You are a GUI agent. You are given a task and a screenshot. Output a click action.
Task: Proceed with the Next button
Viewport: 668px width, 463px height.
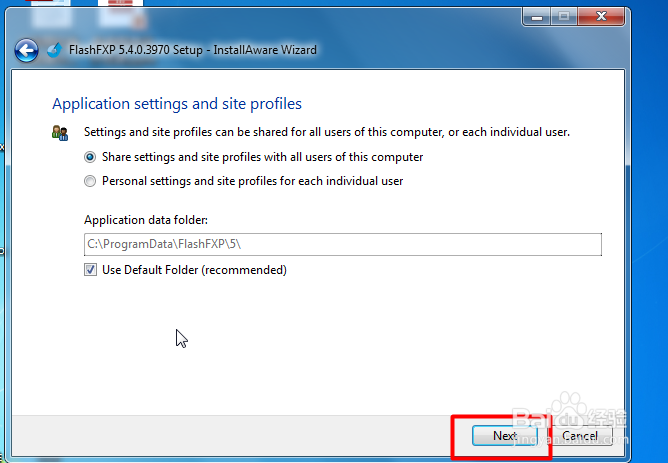coord(504,436)
